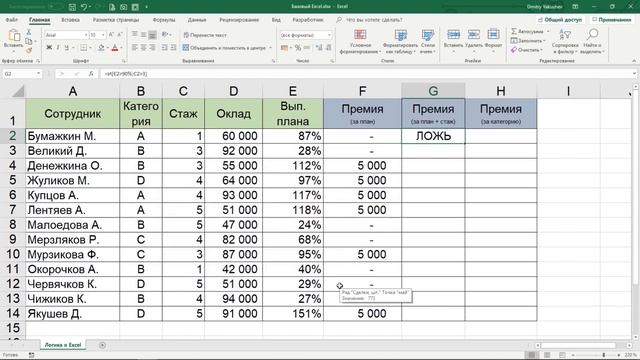Click the Fill Color bucket icon

click(x=101, y=48)
